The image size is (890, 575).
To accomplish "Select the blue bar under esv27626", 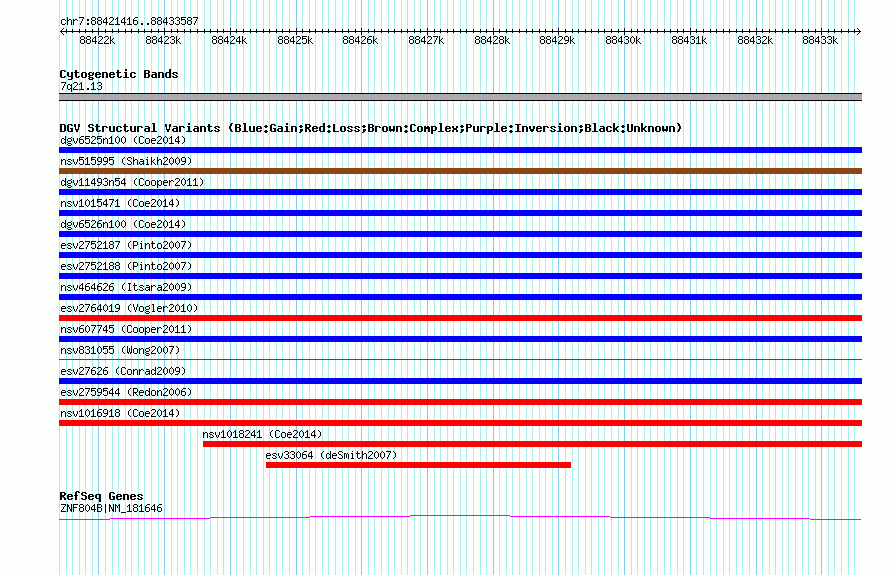I will [x=460, y=381].
